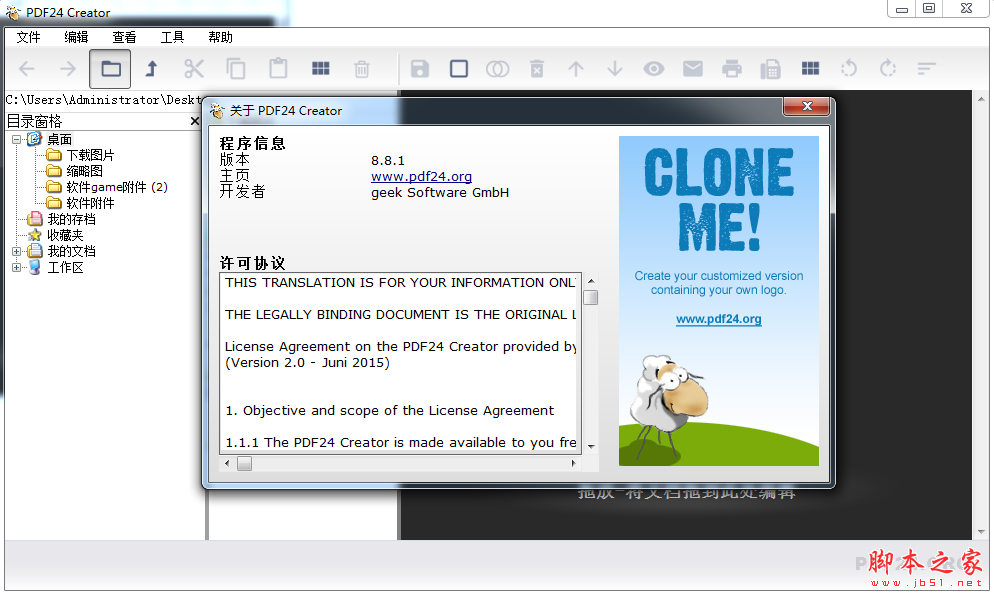Click main window scrollbar down arrow
Viewport: 994px width, 594px height.
click(981, 532)
